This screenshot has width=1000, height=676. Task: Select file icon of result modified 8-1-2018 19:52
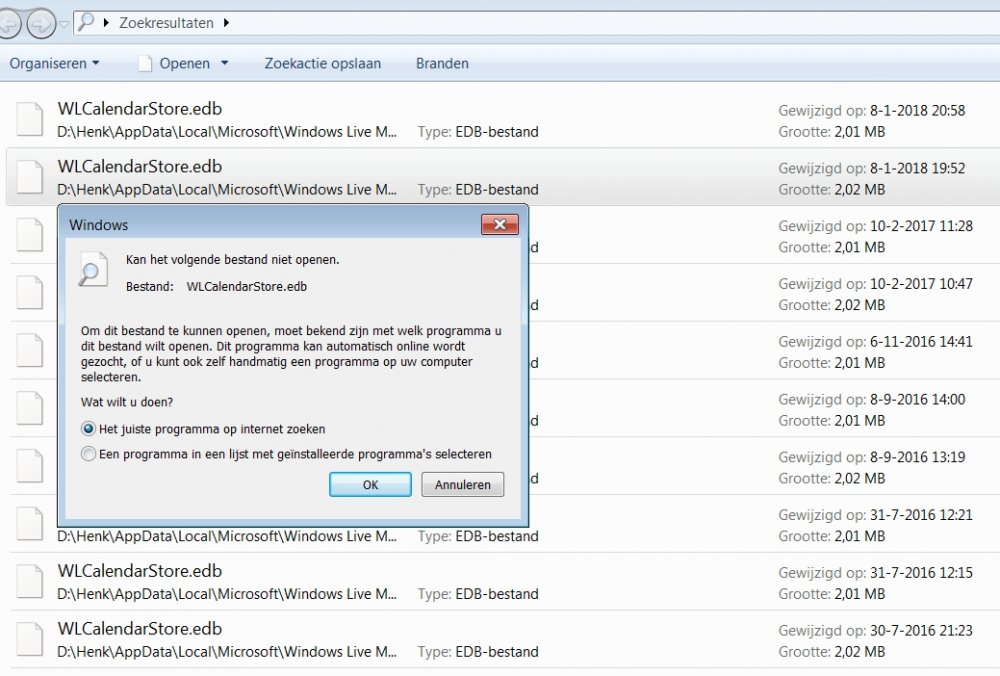[x=30, y=177]
